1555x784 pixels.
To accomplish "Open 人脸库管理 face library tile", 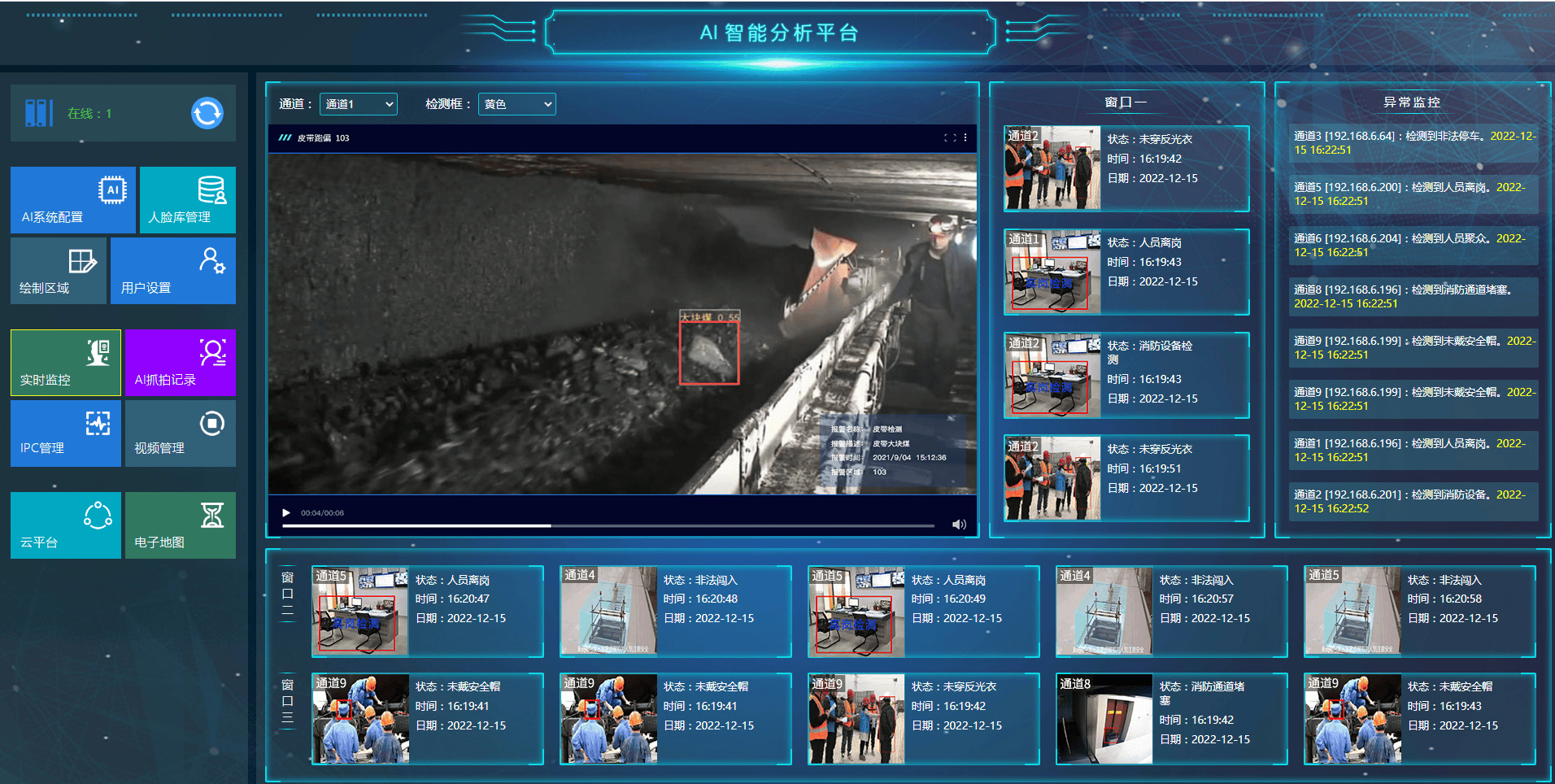I will click(x=188, y=200).
